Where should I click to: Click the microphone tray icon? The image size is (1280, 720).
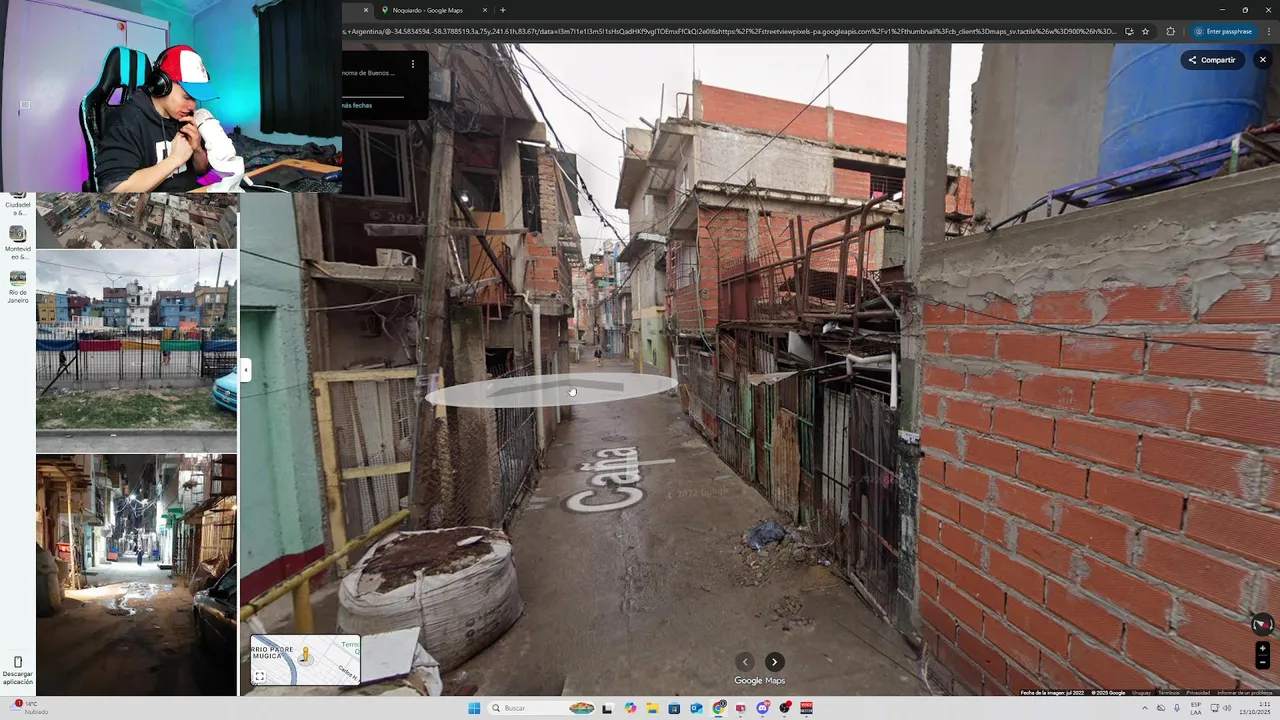[1177, 708]
